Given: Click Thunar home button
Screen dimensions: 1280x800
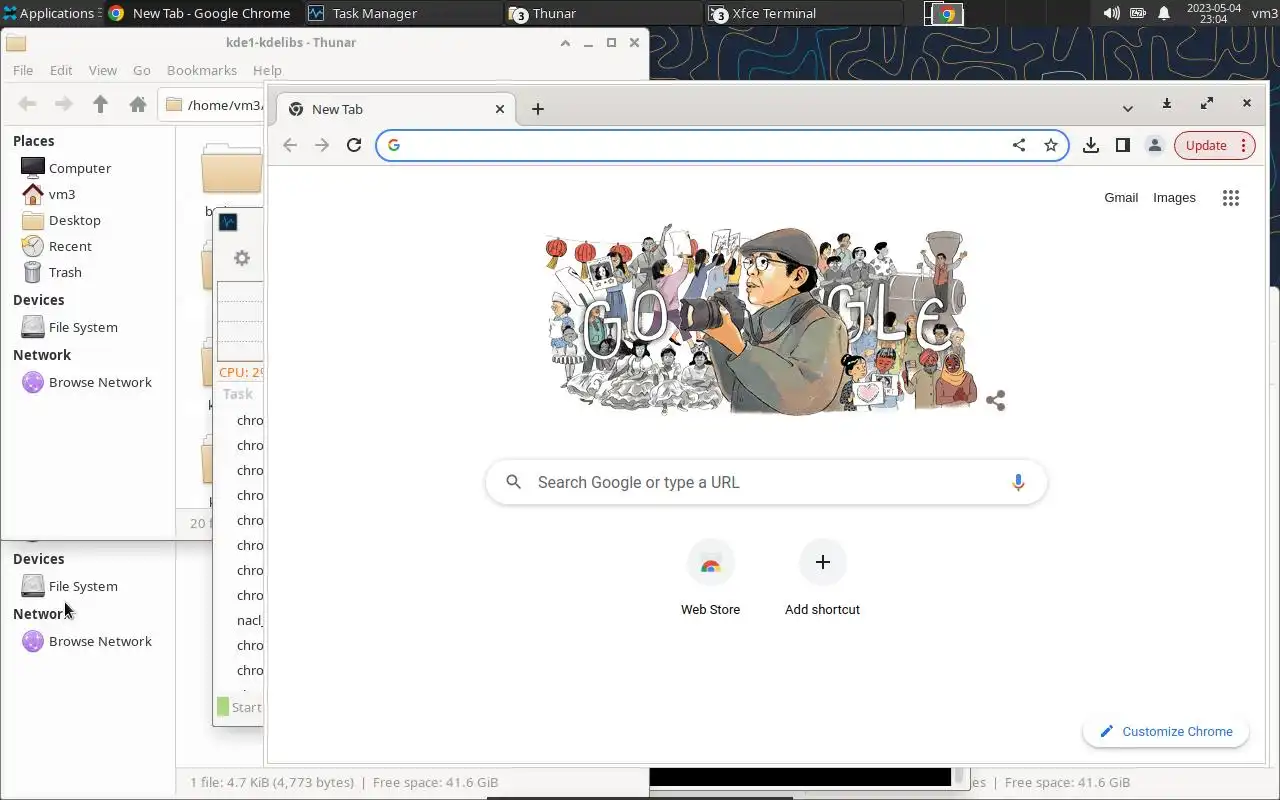Looking at the screenshot, I should 138,104.
